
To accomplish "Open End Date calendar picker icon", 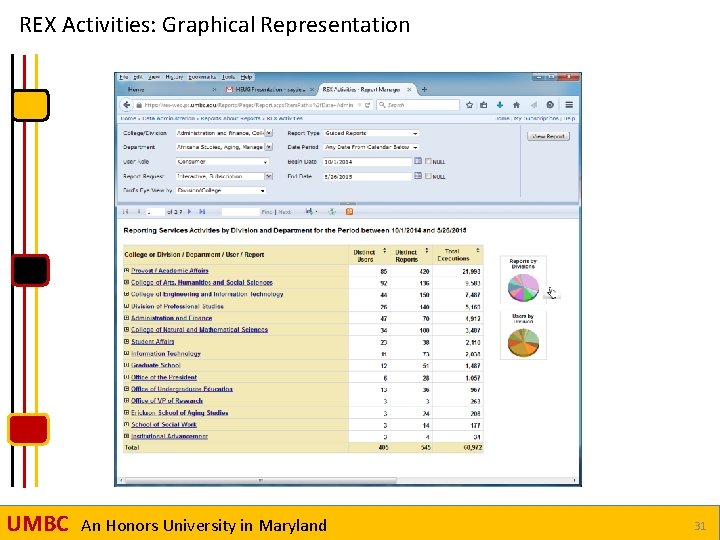I will point(418,176).
